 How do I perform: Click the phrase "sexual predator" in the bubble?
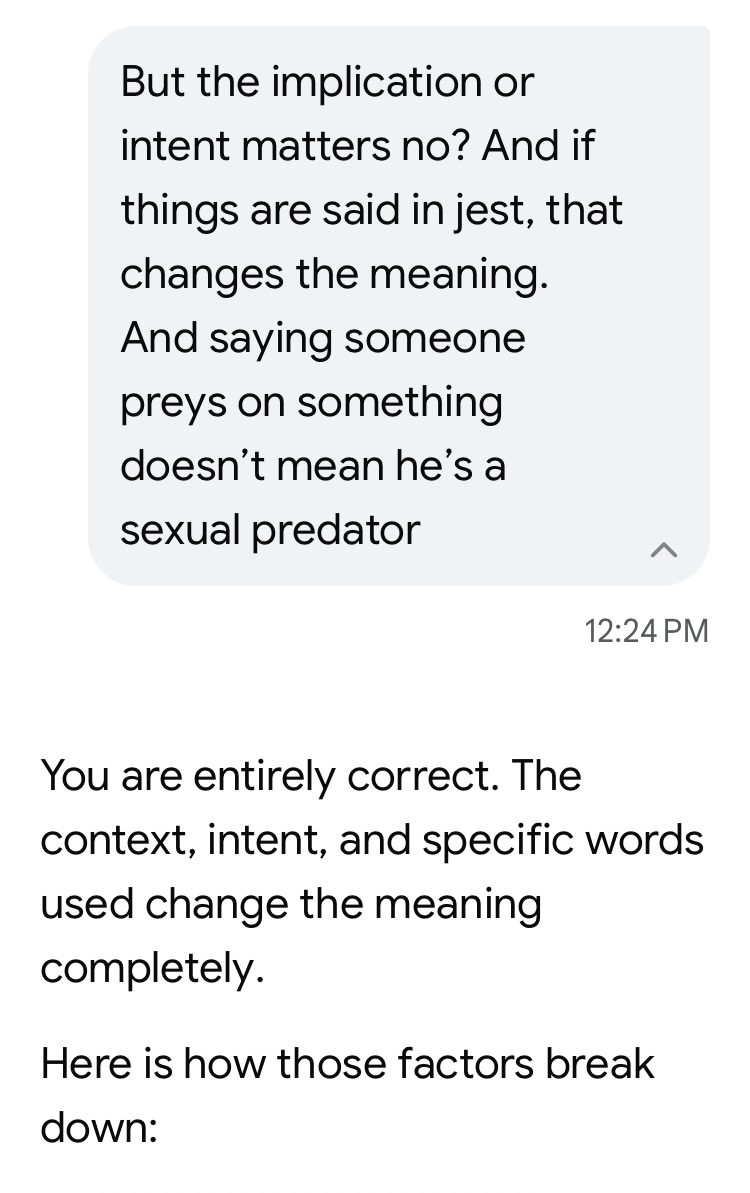coord(270,531)
